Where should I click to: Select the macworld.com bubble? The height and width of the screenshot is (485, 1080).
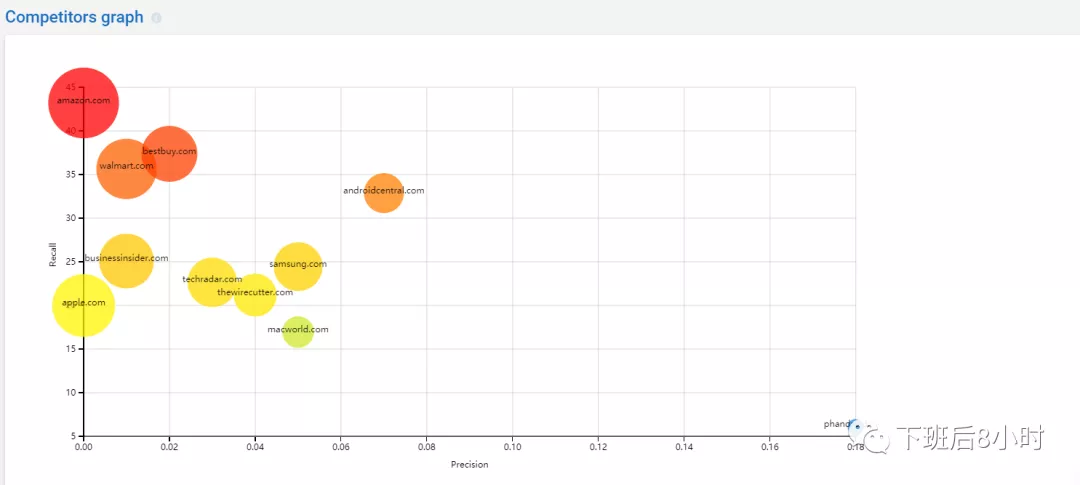coord(298,332)
